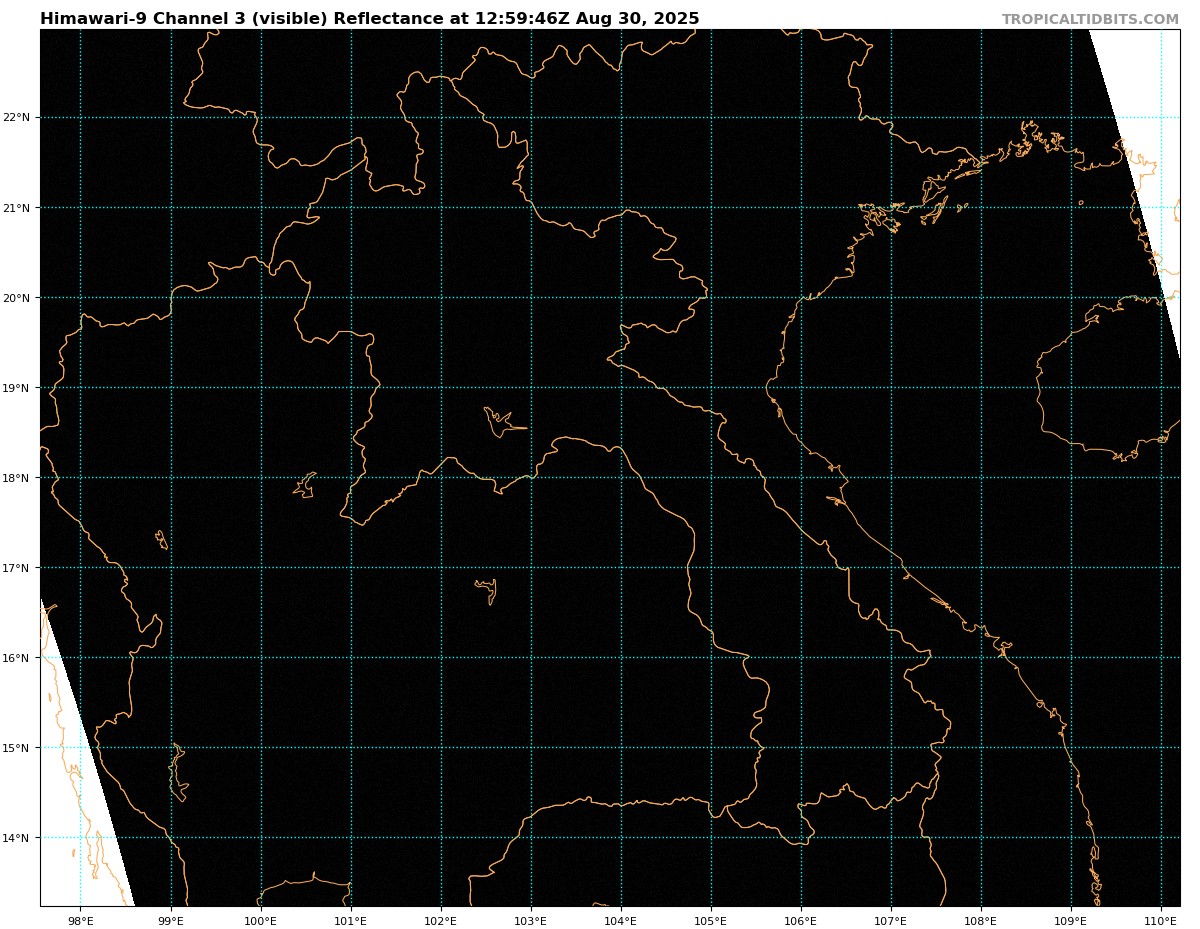Click the 21°N latitude label
Viewport: 1200px width, 929px height.
pyautogui.click(x=17, y=208)
